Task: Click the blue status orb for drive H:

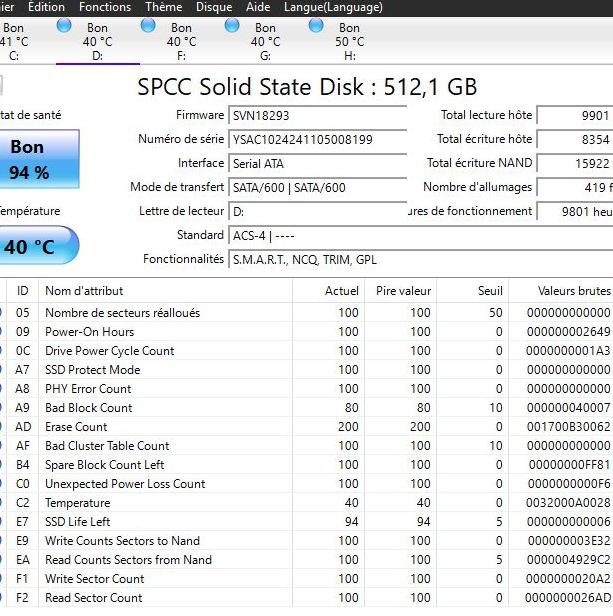Action: tap(316, 26)
